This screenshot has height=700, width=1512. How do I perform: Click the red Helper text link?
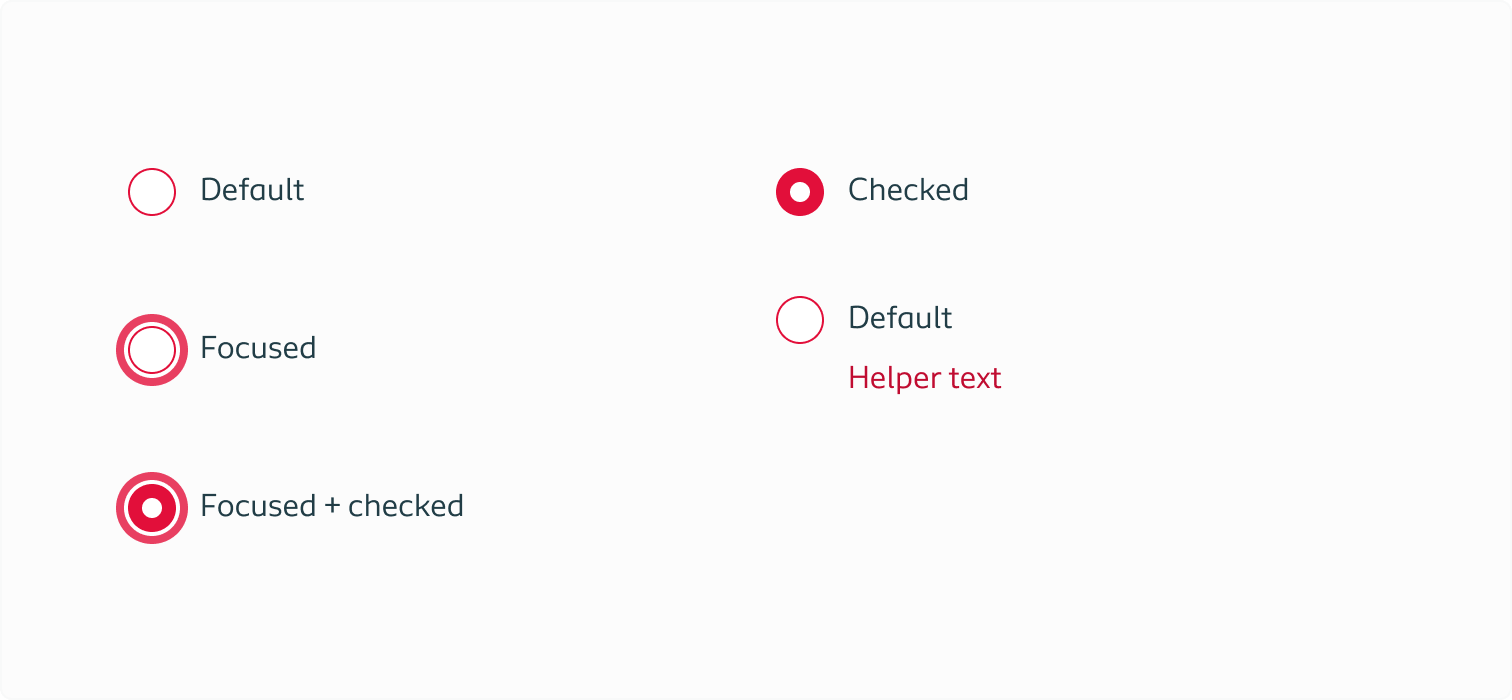tap(924, 378)
